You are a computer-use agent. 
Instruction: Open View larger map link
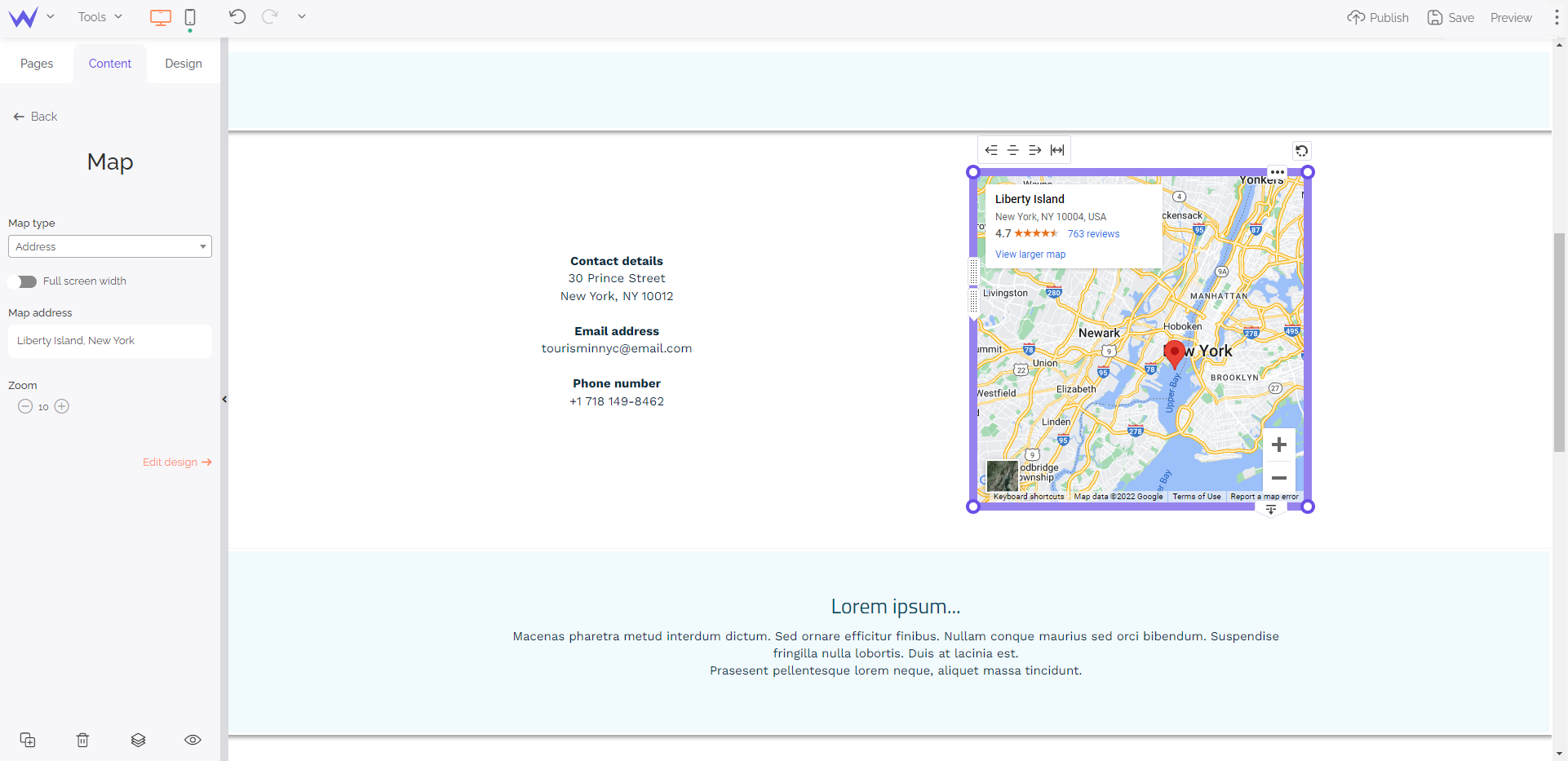(1030, 254)
